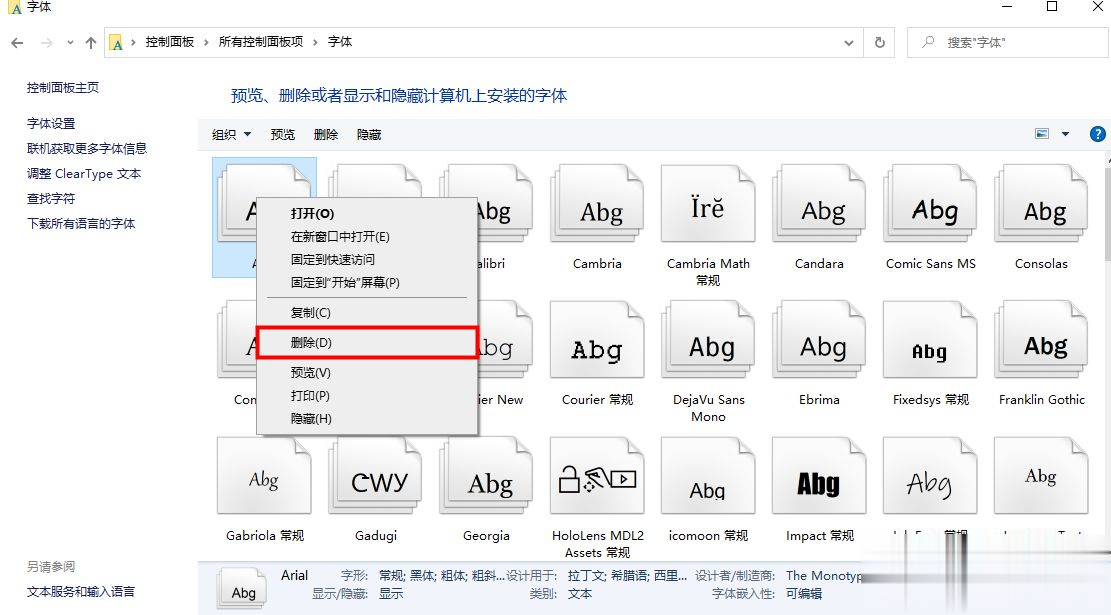The image size is (1111, 615).
Task: Choose 复制(C) from context menu
Action: coord(366,312)
